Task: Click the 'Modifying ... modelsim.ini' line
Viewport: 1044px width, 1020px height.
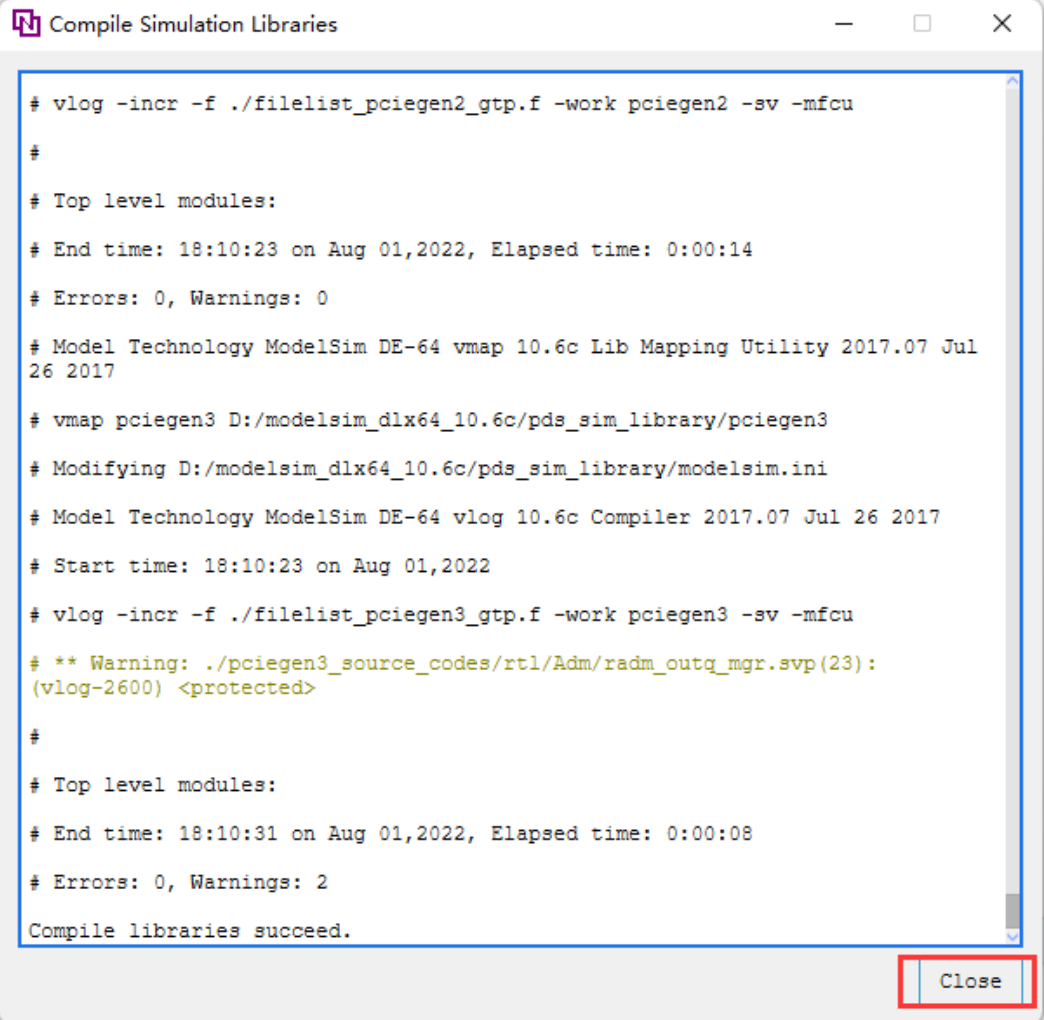Action: [x=428, y=469]
